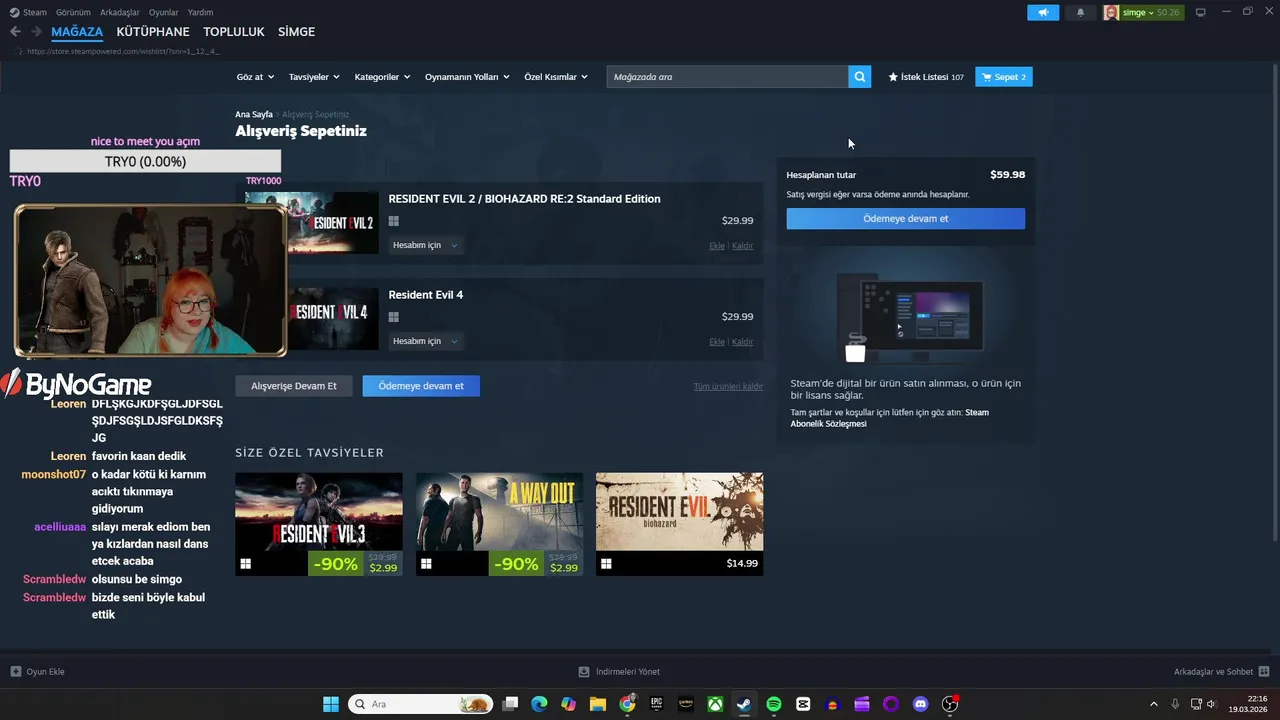Open the Oyunlar menu
Viewport: 1280px width, 720px height.
[x=164, y=13]
